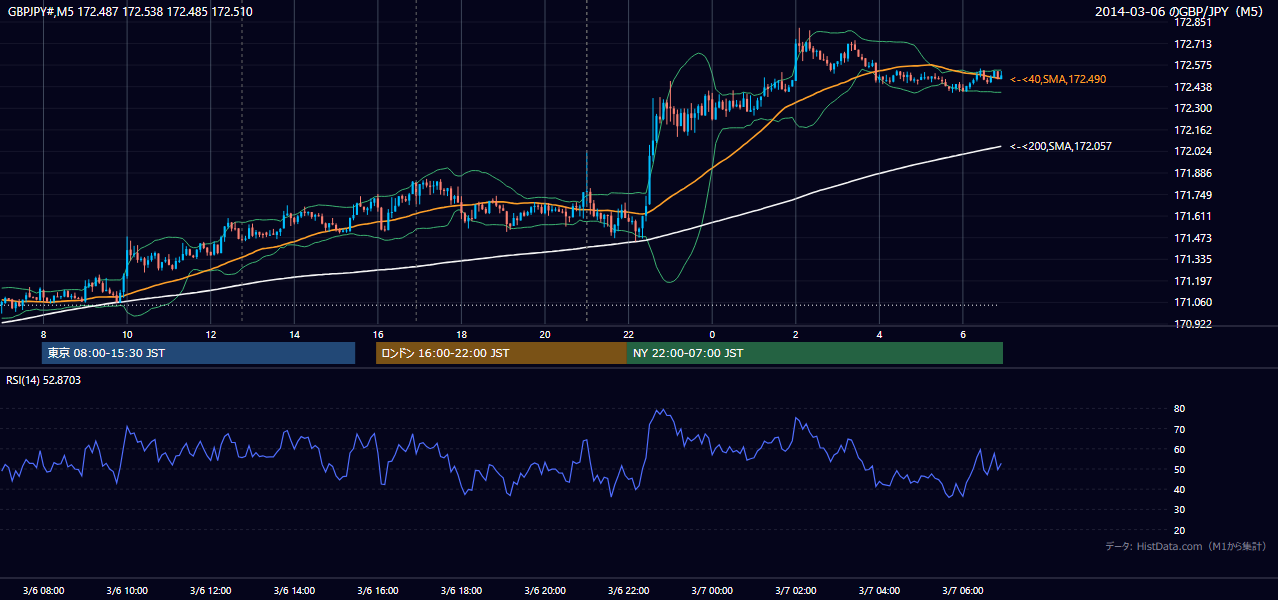Screen dimensions: 1278x600
Task: Click the bottom date label 3/6 20:00
Action: [545, 590]
